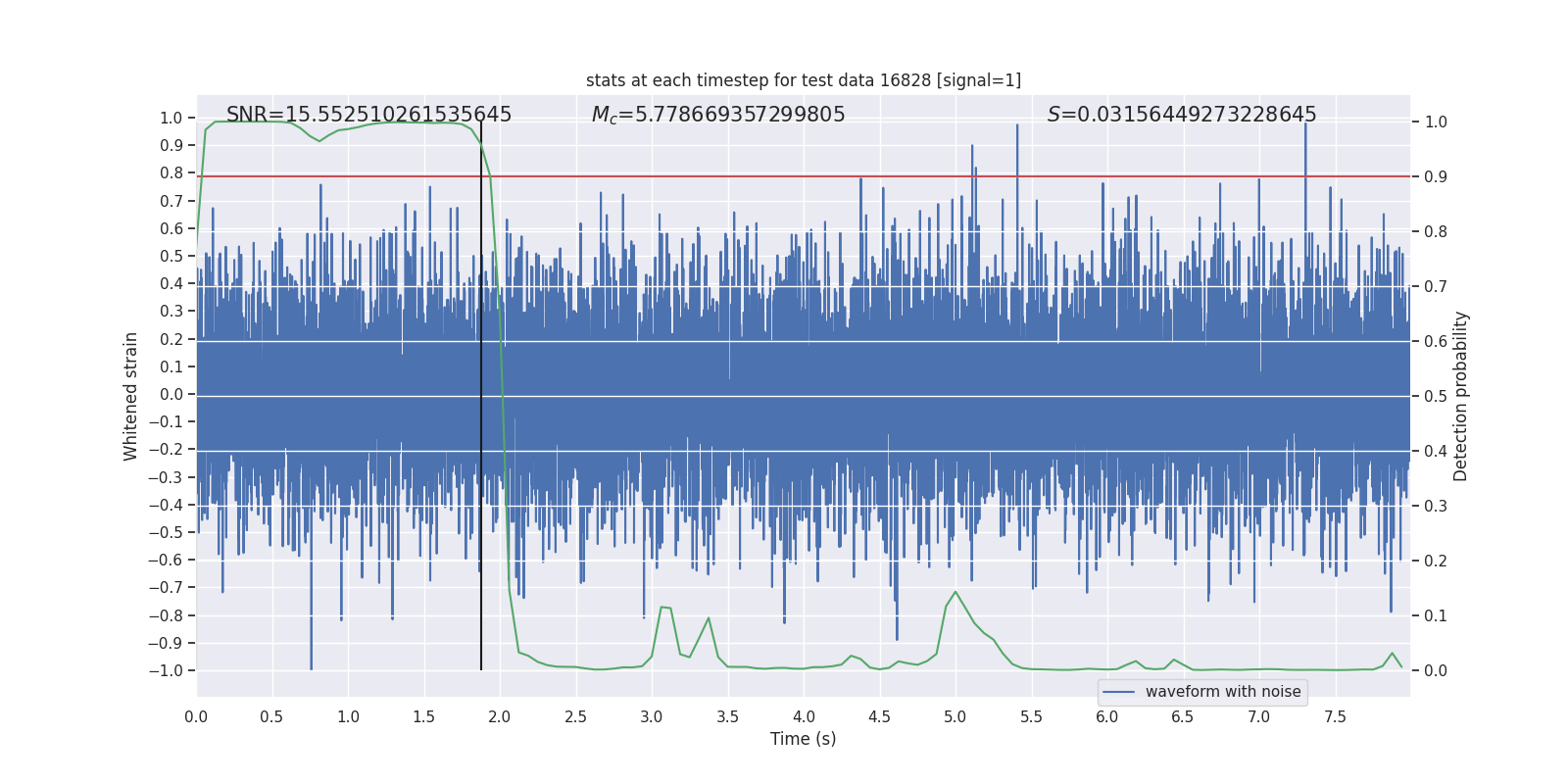Select the 2.5 tick on the Time axis
This screenshot has width=1568, height=784.
coord(575,716)
